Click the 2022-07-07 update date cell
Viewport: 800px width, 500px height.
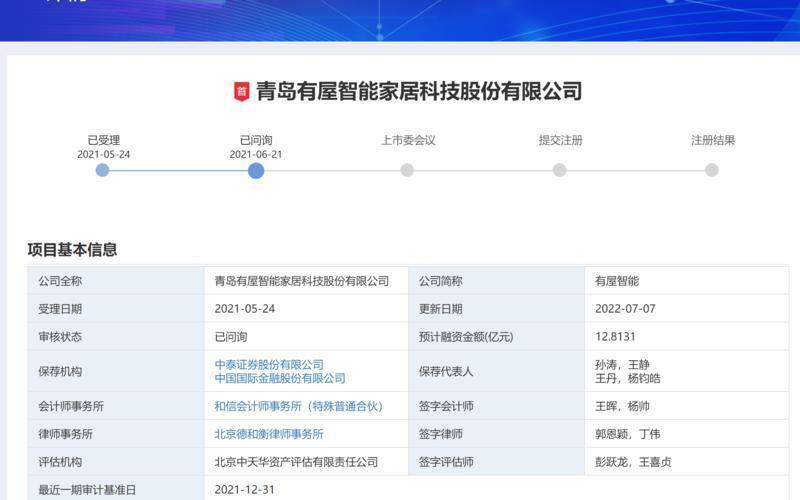(687, 309)
